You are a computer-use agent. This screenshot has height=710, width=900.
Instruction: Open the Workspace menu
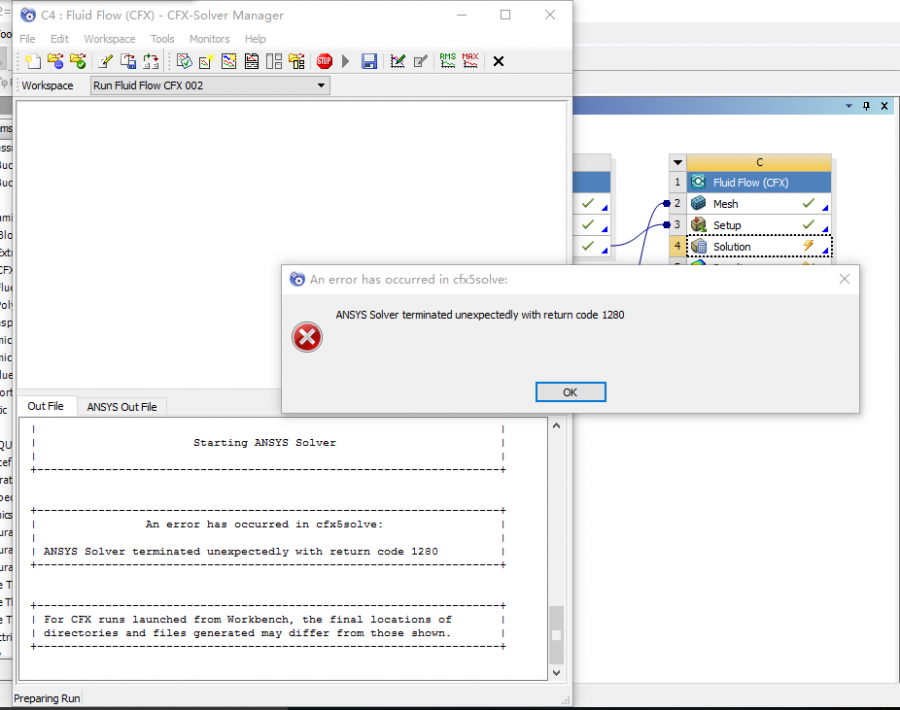[x=110, y=39]
